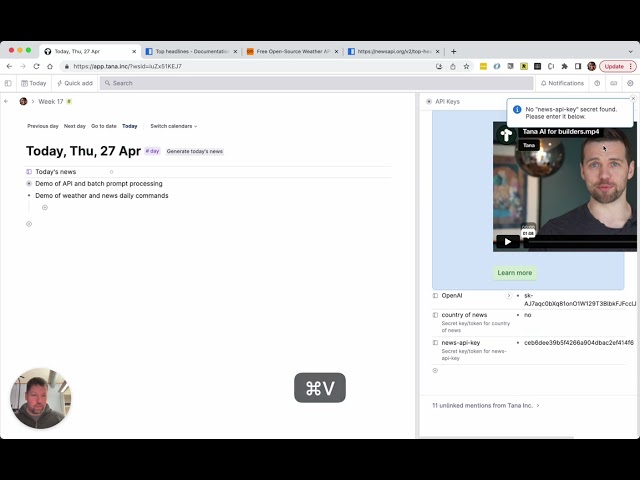Open the browser home page
640x480 pixels.
[x=50, y=66]
